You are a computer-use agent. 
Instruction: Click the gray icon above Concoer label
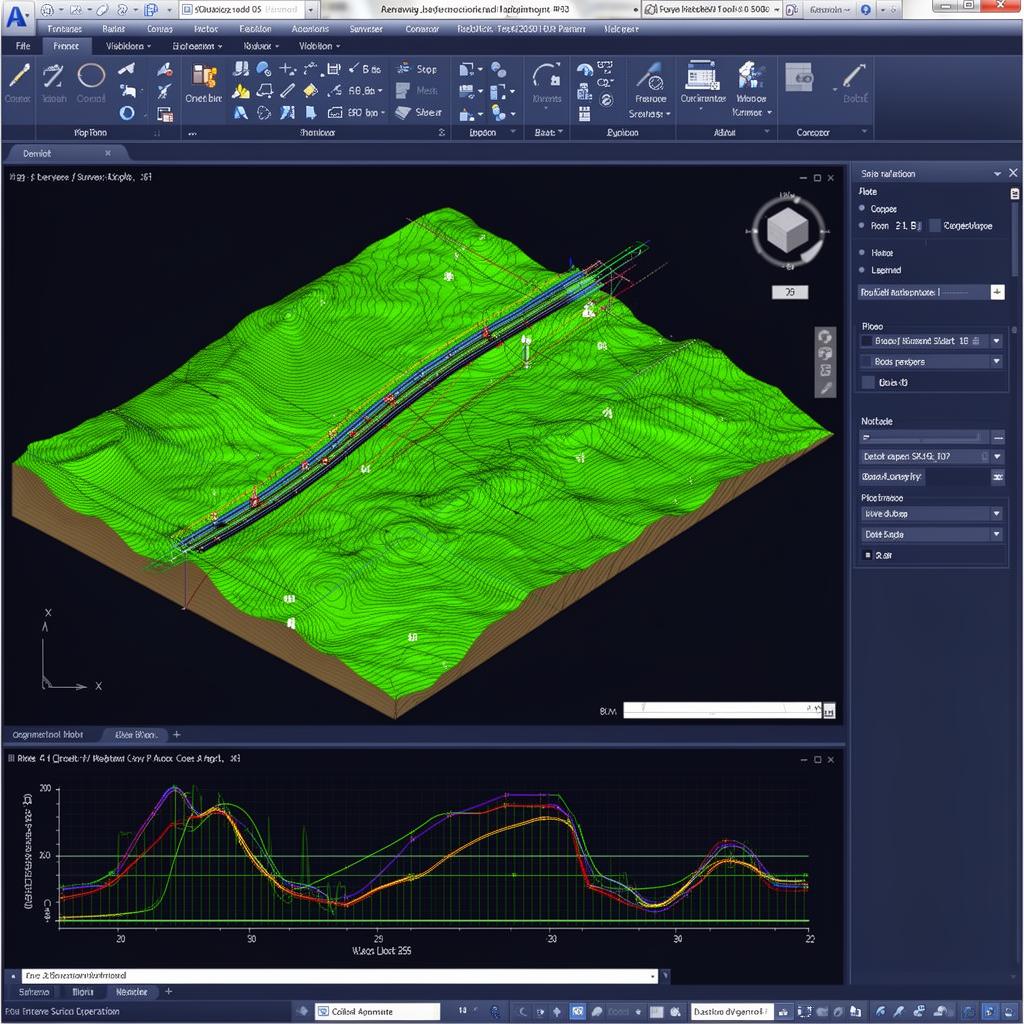click(799, 77)
